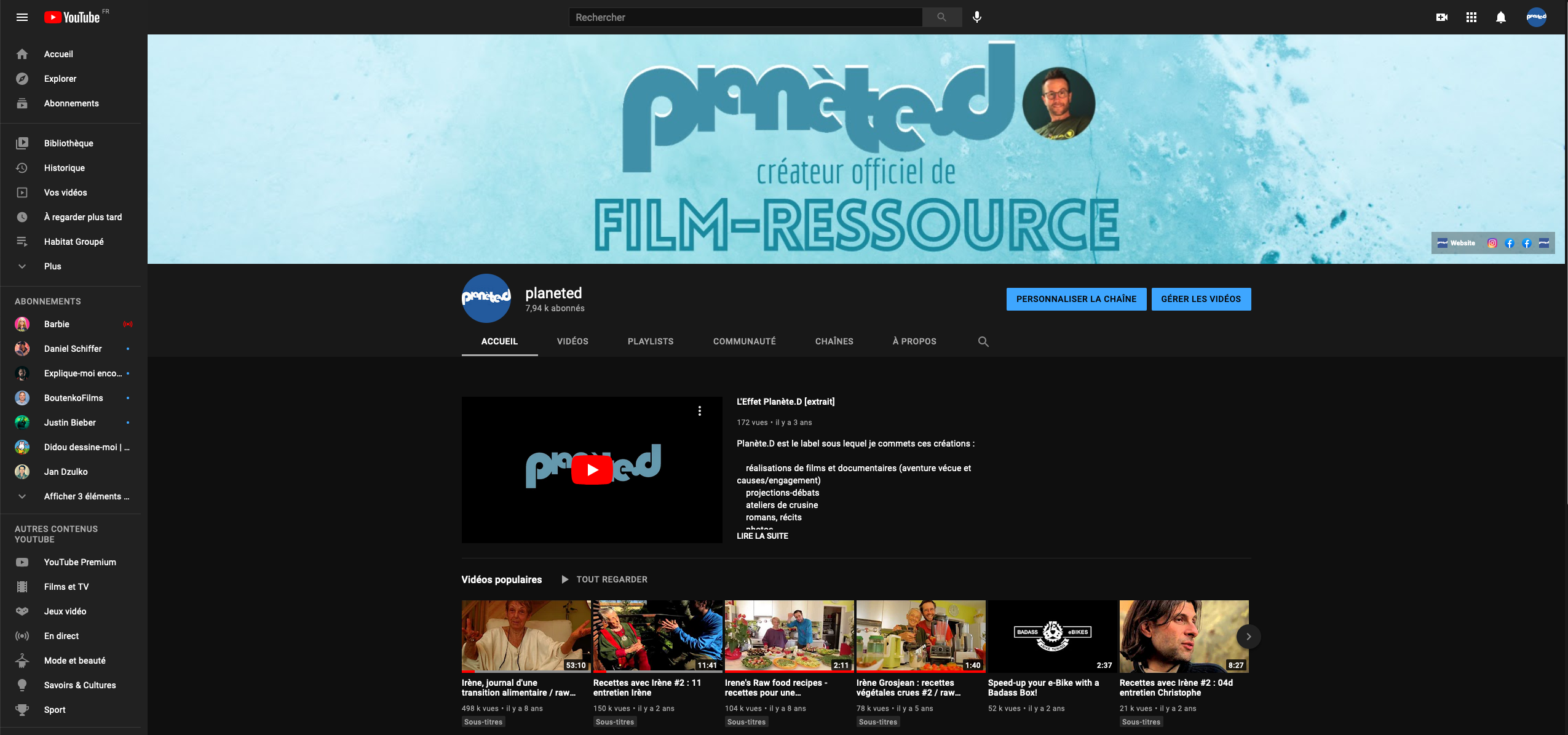The image size is (1568, 735).
Task: Open the three-dot menu on the trailer video
Action: [x=699, y=411]
